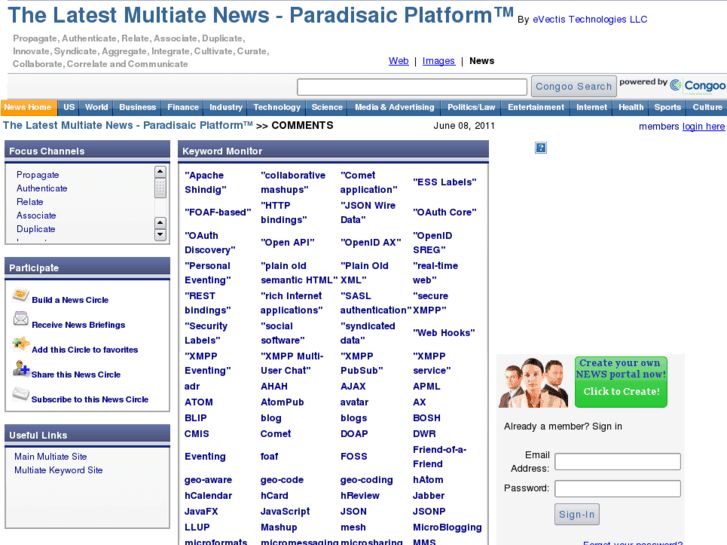
Task: Open the Science tab
Action: 327,107
